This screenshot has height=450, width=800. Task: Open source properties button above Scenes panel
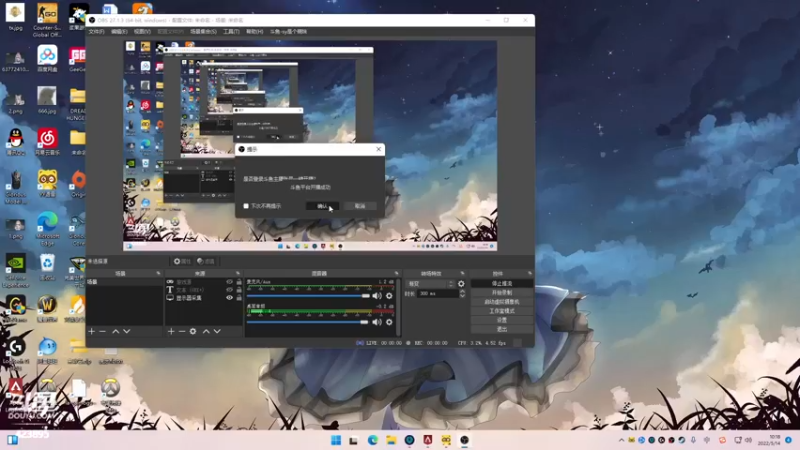(182, 261)
